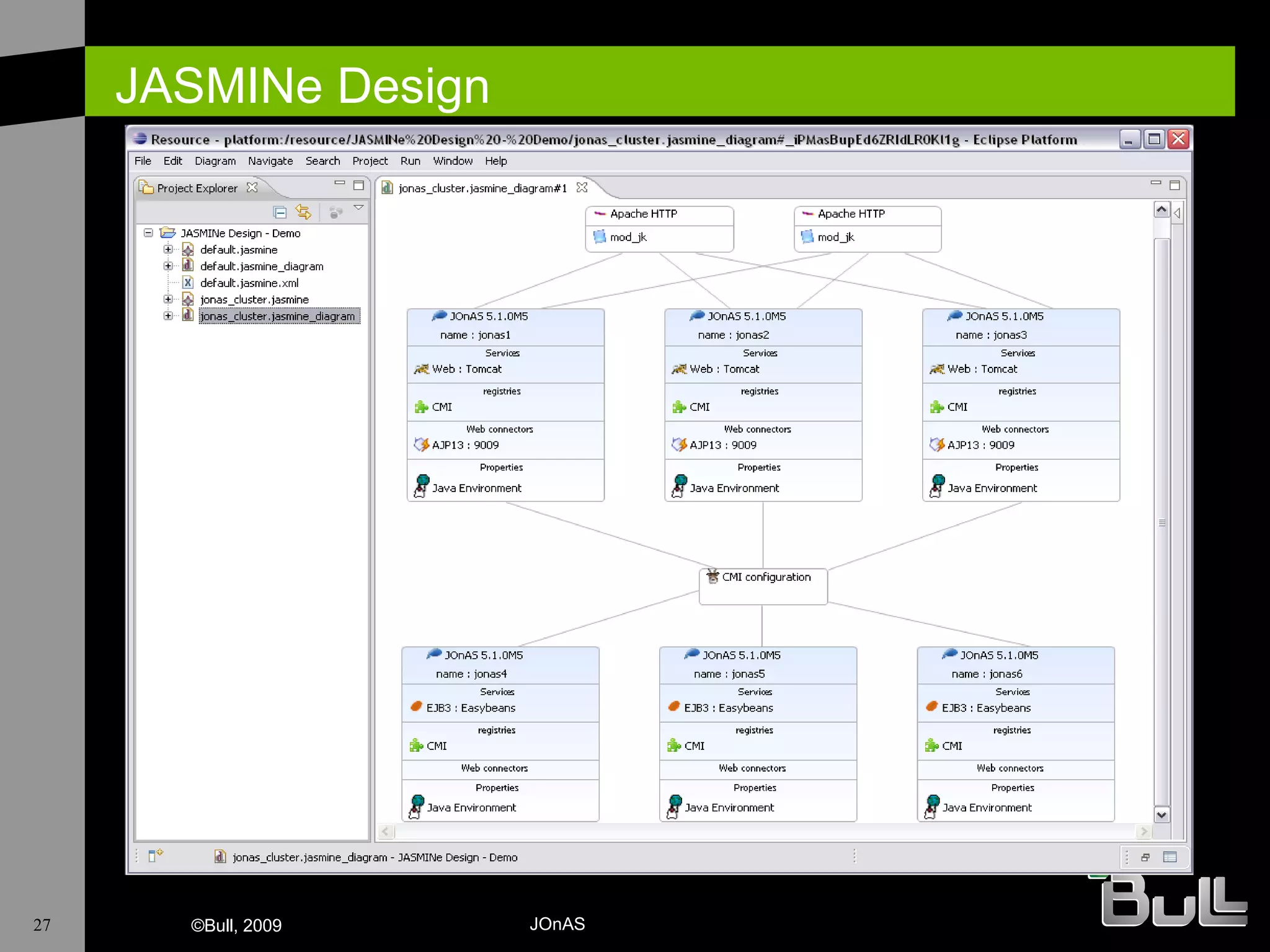Click Tomcat web service icon in jonas1

(x=421, y=369)
